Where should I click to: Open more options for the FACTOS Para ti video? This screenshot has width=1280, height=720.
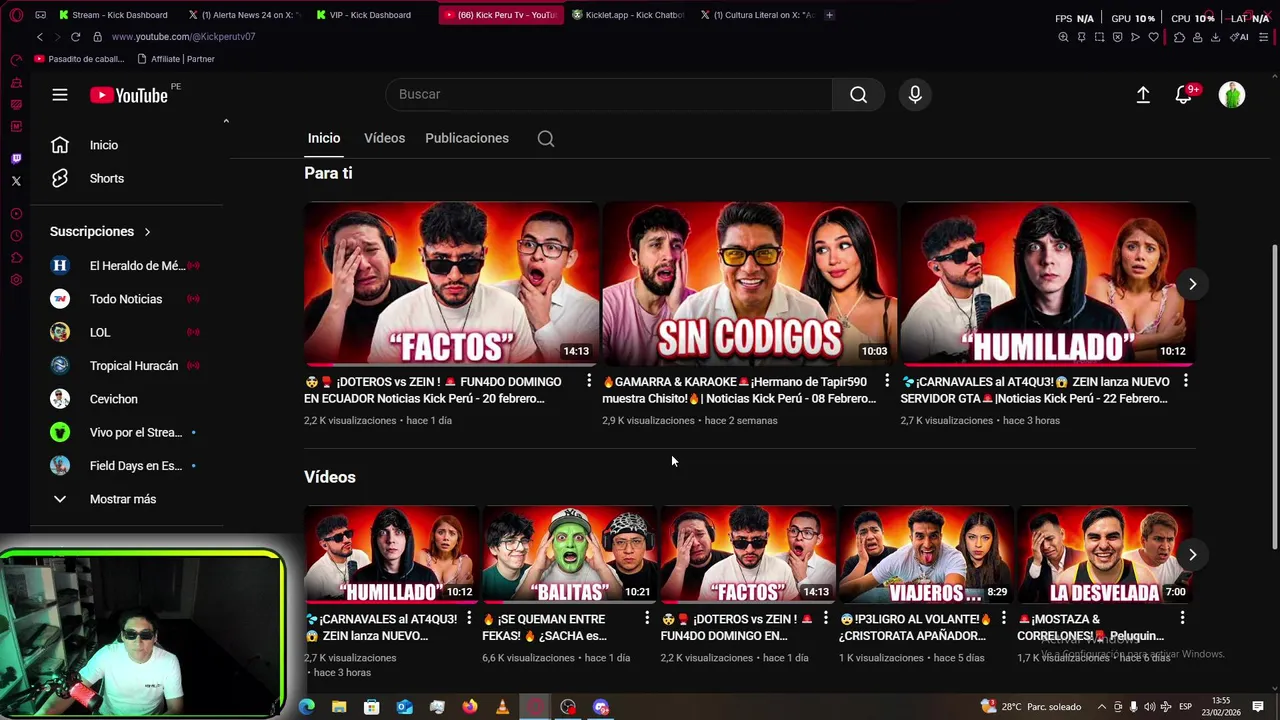tap(588, 381)
